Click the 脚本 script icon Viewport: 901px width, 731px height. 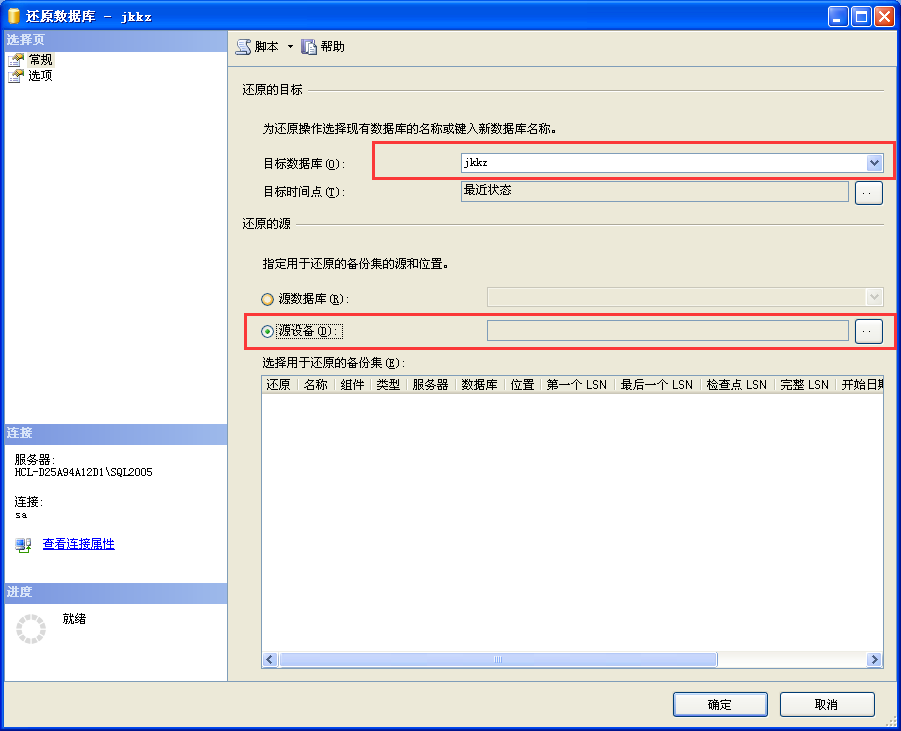(244, 47)
